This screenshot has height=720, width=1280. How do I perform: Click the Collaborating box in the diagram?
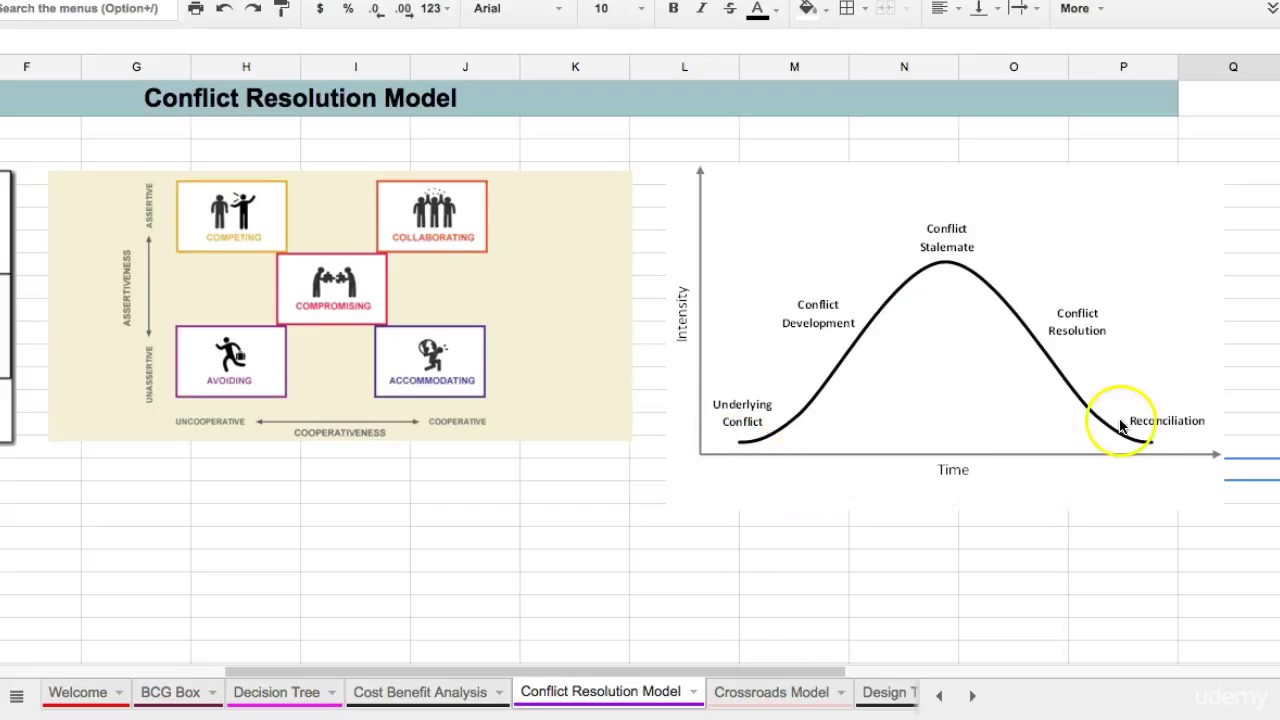pos(432,216)
